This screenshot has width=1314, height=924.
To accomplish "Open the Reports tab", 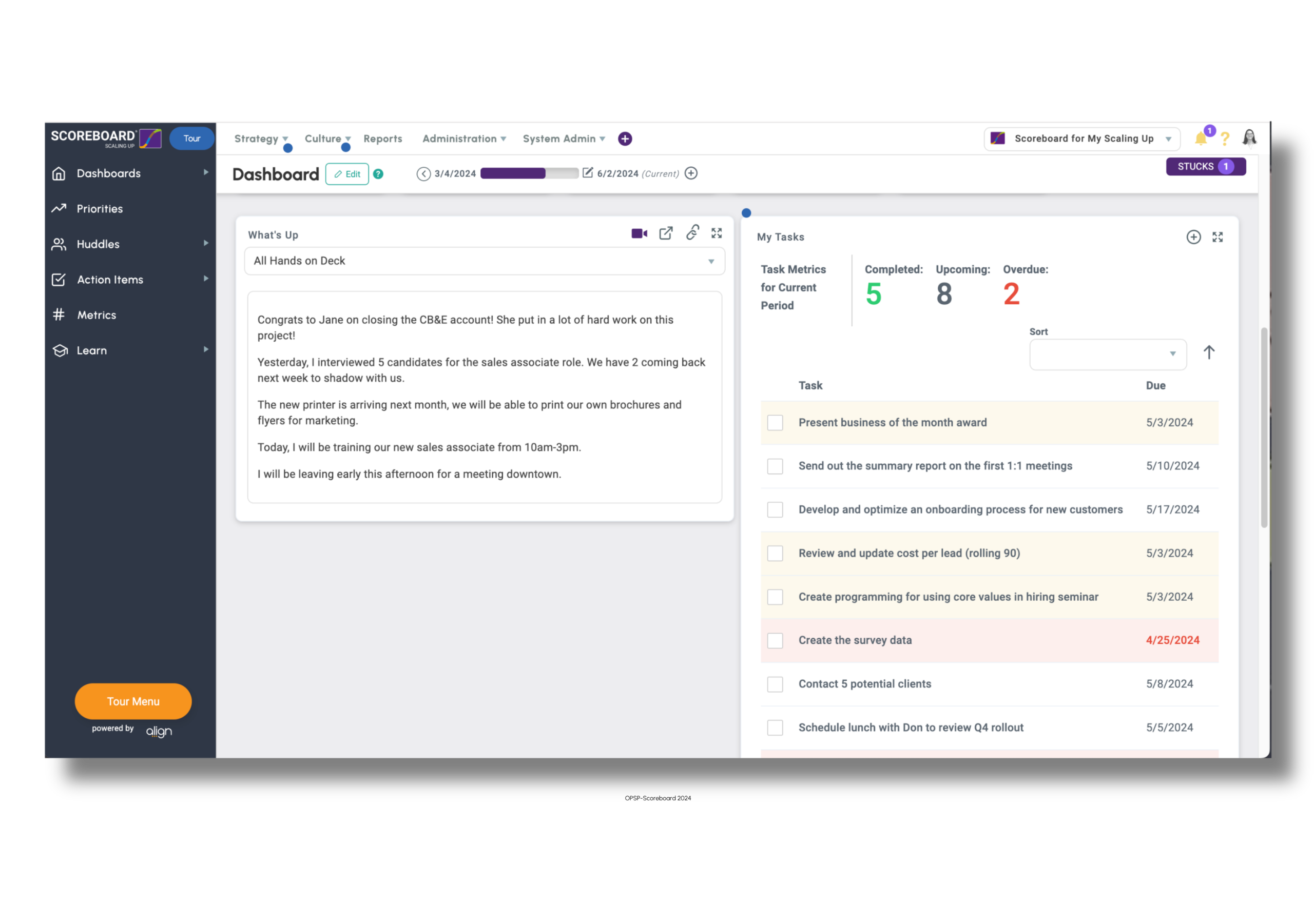I will 383,139.
